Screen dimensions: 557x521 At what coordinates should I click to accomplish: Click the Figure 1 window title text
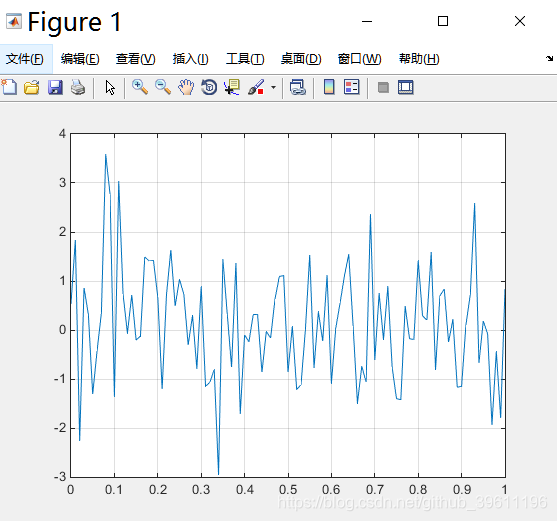[75, 22]
